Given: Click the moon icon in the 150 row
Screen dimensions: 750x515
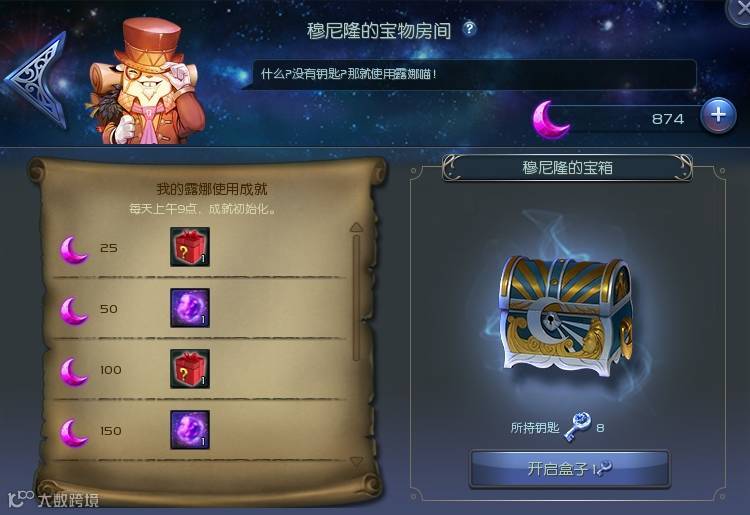Looking at the screenshot, I should [x=74, y=432].
